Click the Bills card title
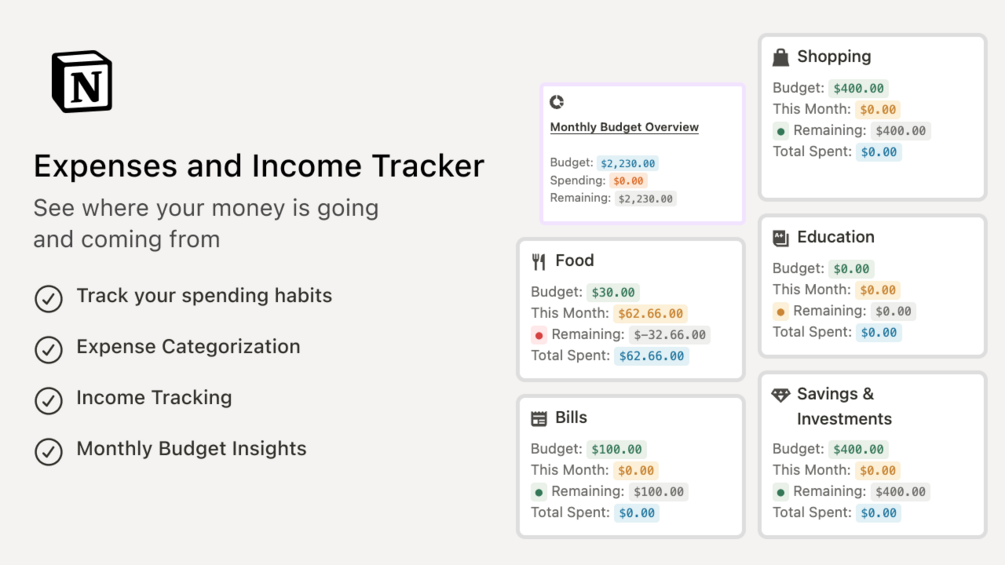1005x565 pixels. point(571,418)
